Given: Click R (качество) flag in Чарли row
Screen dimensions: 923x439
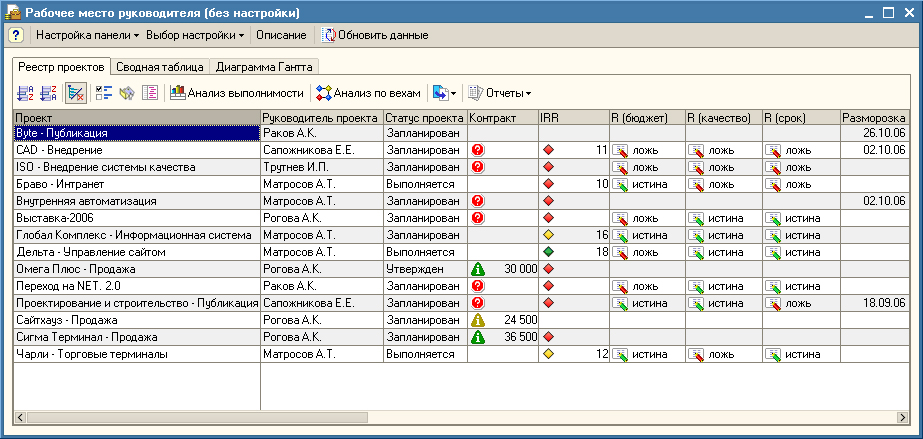Looking at the screenshot, I should point(697,354).
